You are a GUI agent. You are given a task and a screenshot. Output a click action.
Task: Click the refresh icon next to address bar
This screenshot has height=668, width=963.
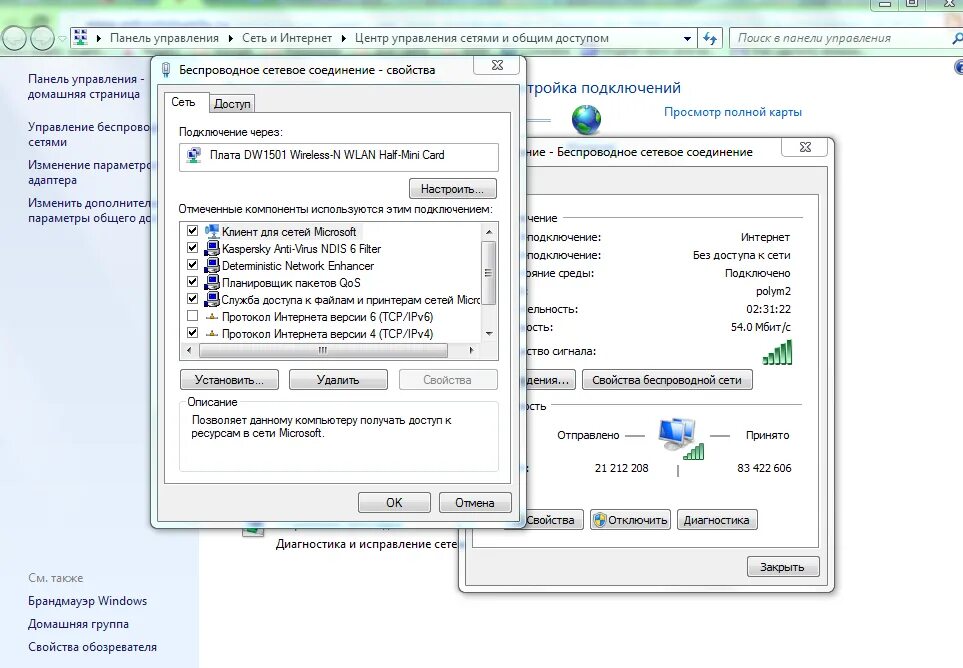tap(710, 38)
